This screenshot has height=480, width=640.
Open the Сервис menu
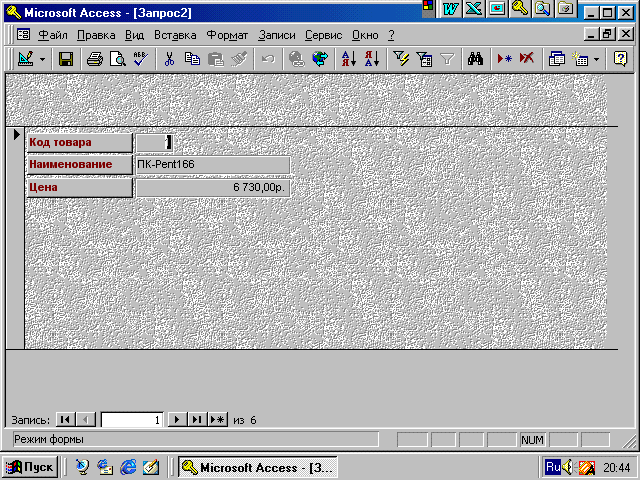[323, 36]
